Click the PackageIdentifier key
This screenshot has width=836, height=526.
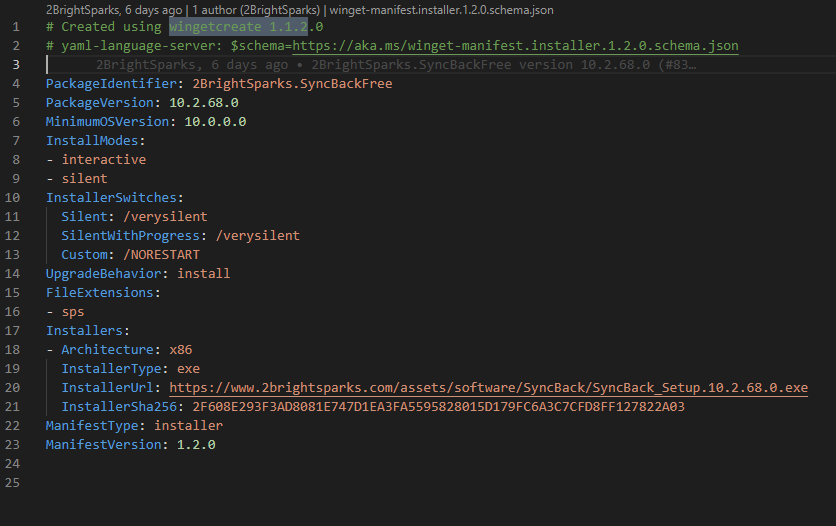pos(111,84)
